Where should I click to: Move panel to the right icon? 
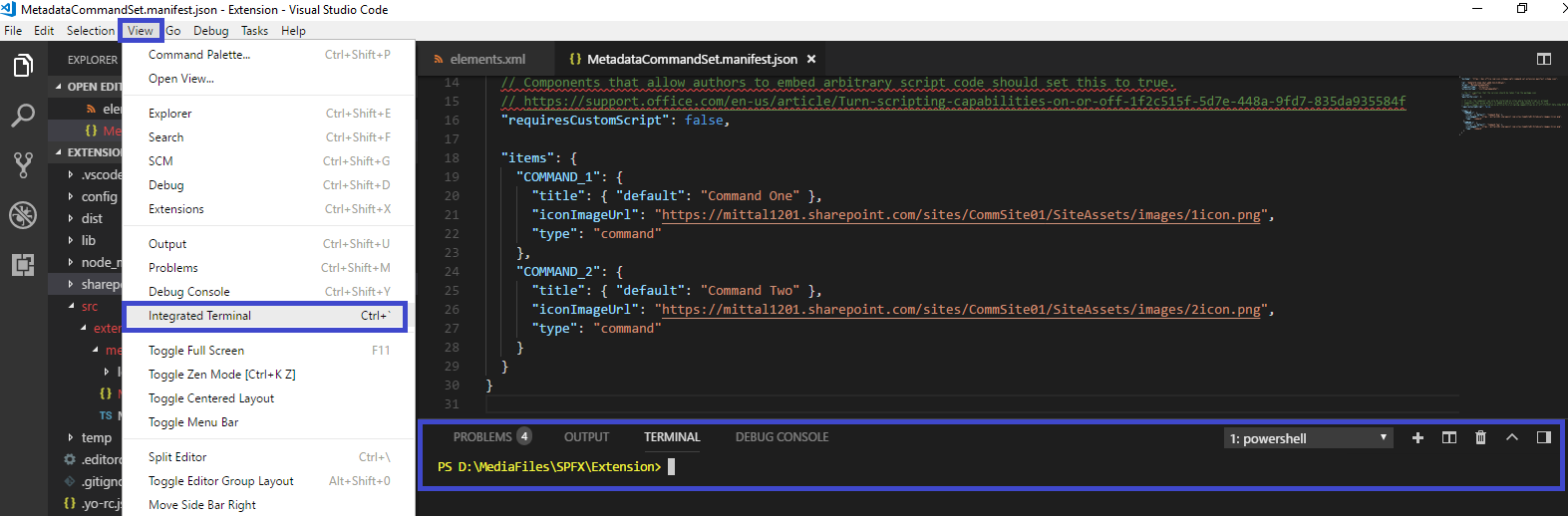1544,438
